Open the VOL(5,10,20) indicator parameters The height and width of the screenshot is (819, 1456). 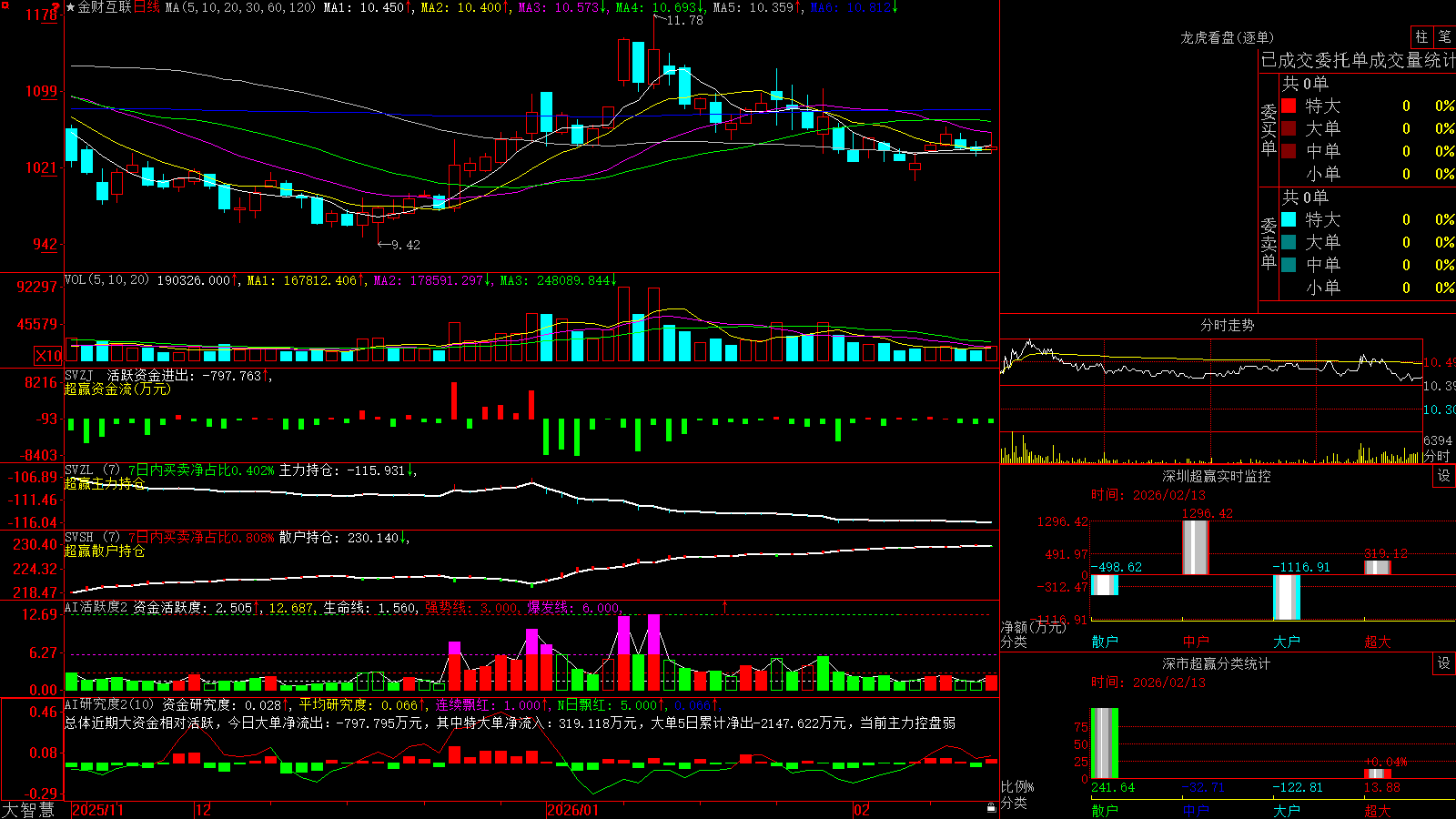click(x=106, y=280)
